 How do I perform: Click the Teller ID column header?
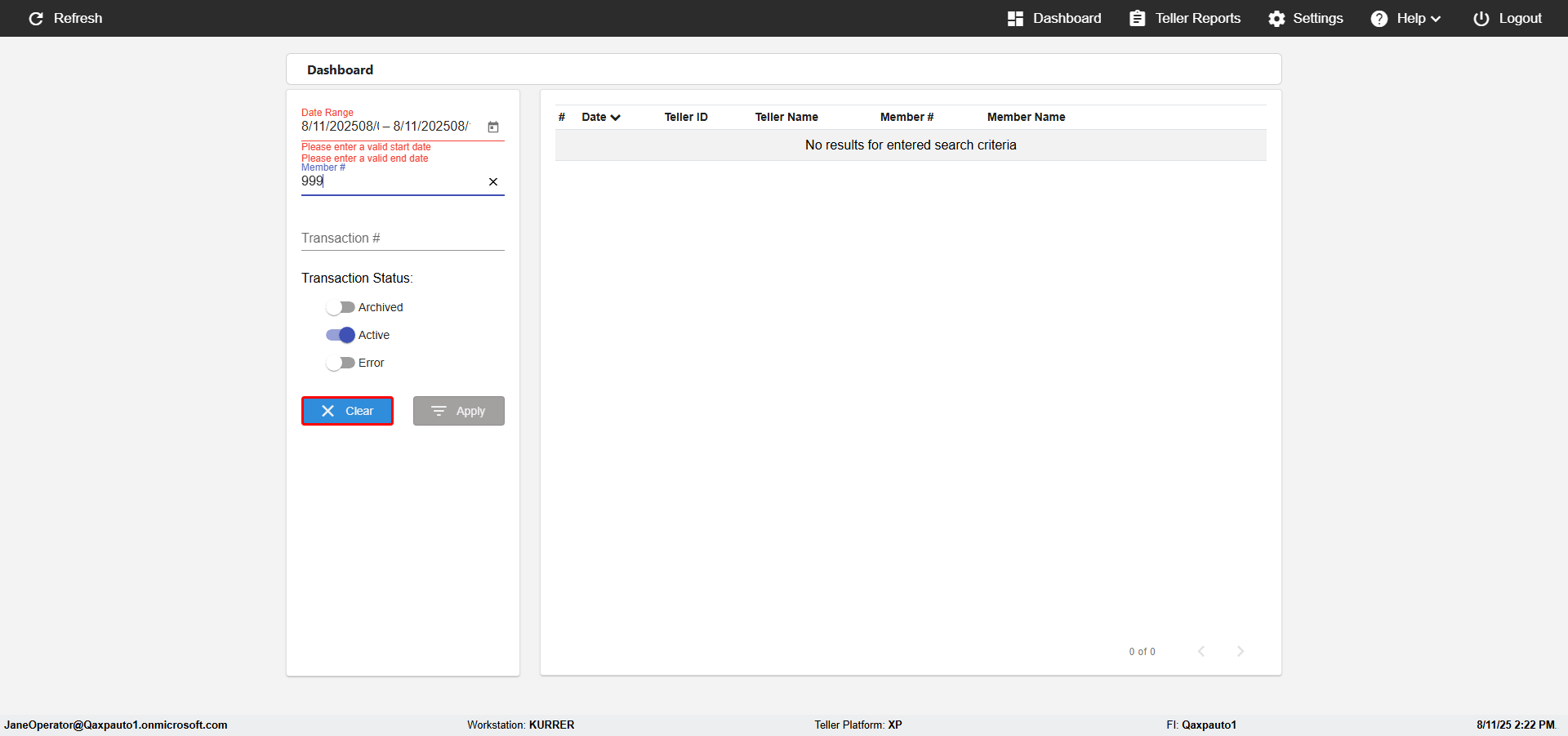coord(686,117)
